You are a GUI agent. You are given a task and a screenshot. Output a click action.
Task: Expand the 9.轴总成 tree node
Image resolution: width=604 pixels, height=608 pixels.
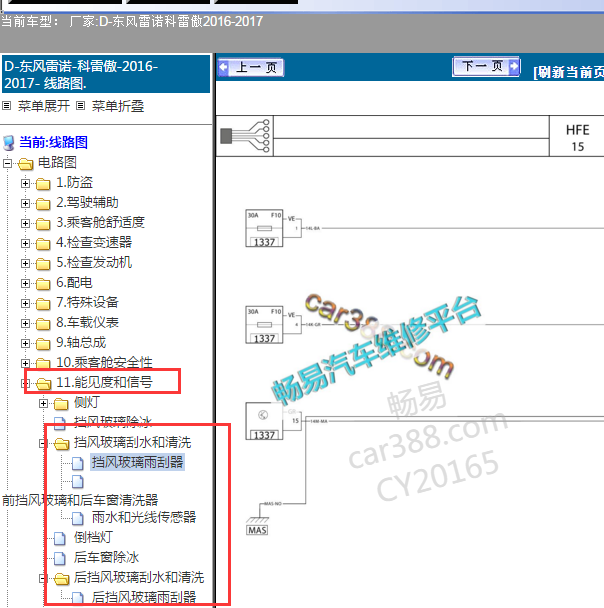pos(25,343)
